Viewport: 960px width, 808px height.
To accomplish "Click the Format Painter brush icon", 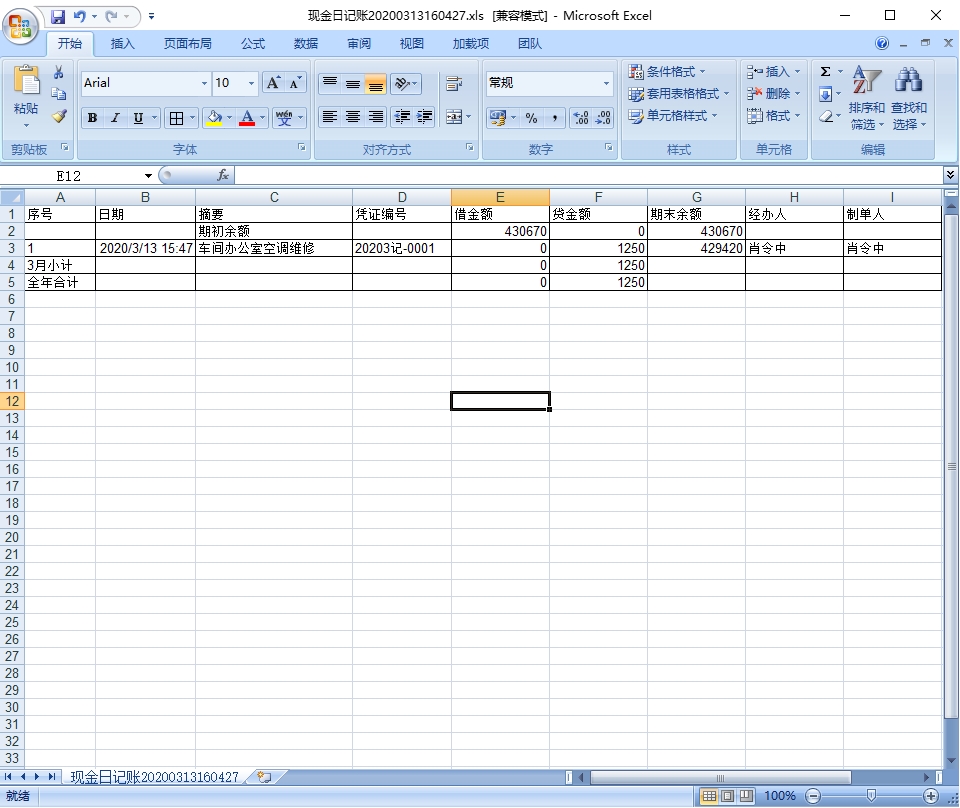I will coord(59,116).
